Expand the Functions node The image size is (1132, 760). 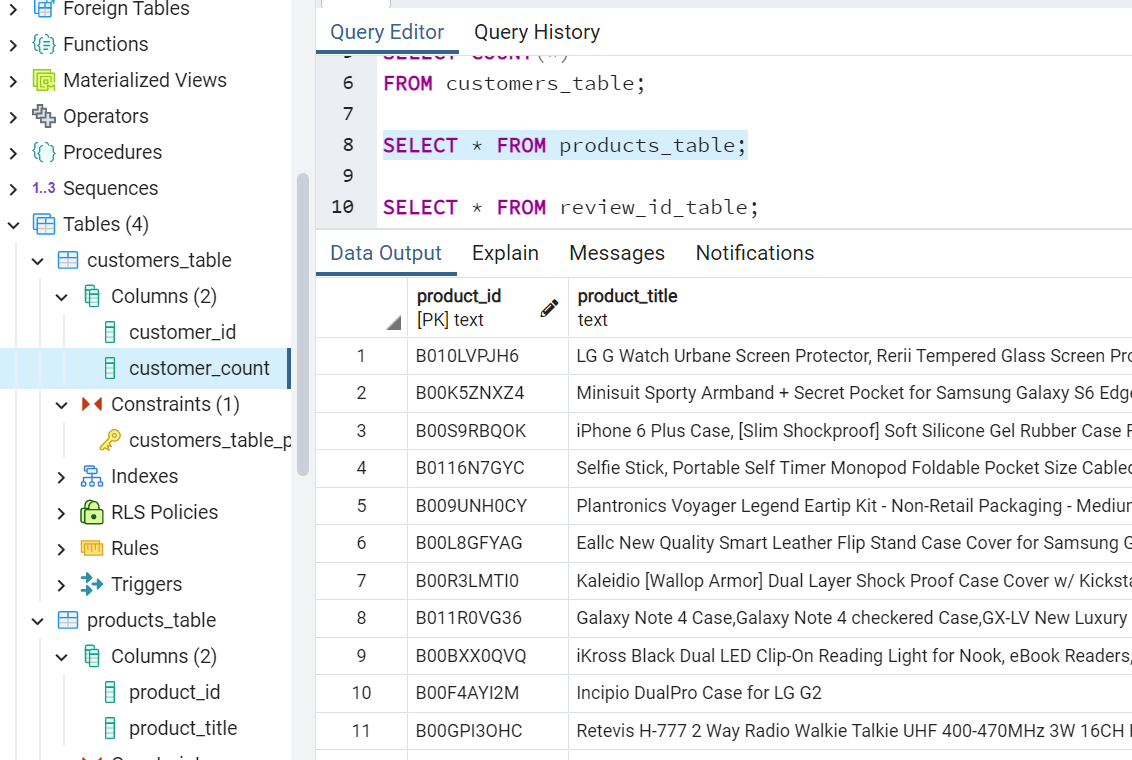13,45
